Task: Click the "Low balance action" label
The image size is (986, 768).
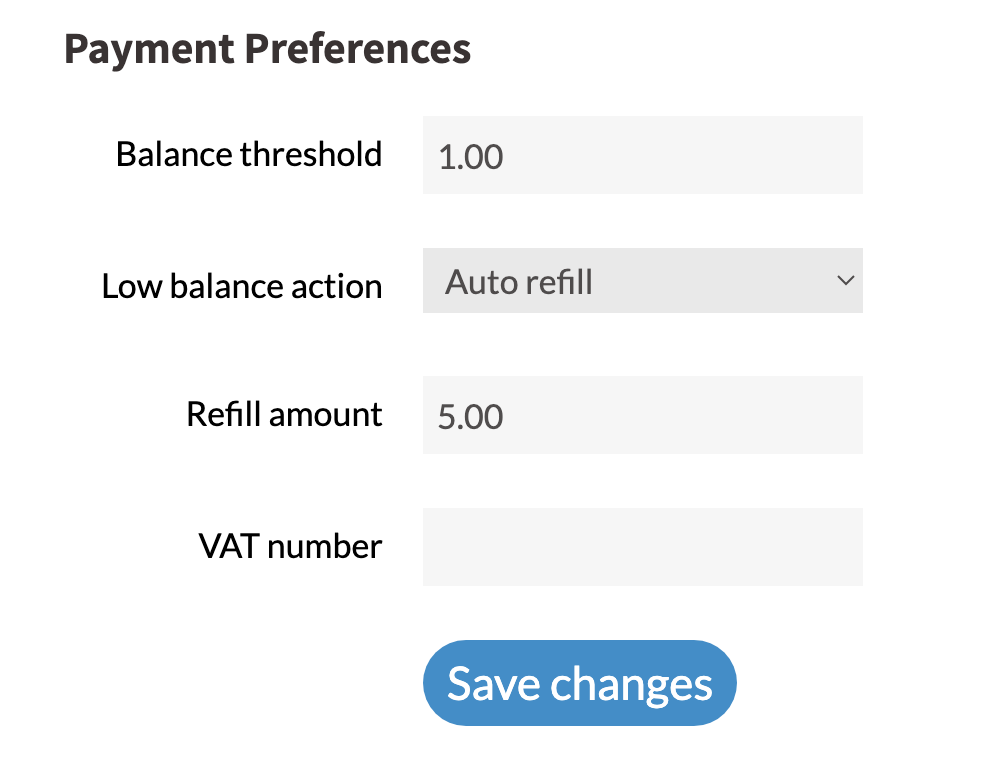Action: click(x=242, y=287)
